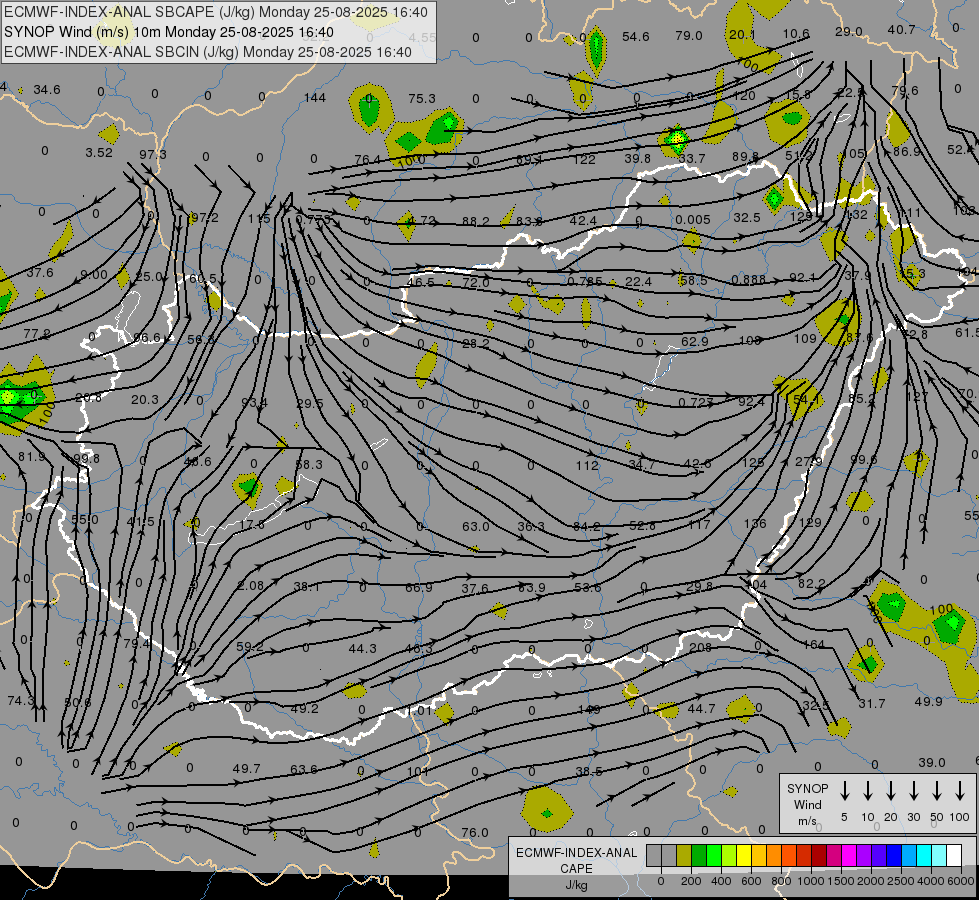979x900 pixels.
Task: Click the map value '39.0'
Action: coord(932,763)
